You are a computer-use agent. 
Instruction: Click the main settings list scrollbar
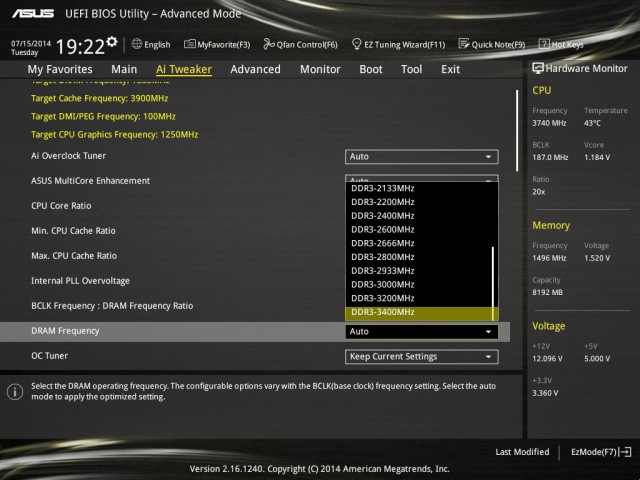click(517, 131)
